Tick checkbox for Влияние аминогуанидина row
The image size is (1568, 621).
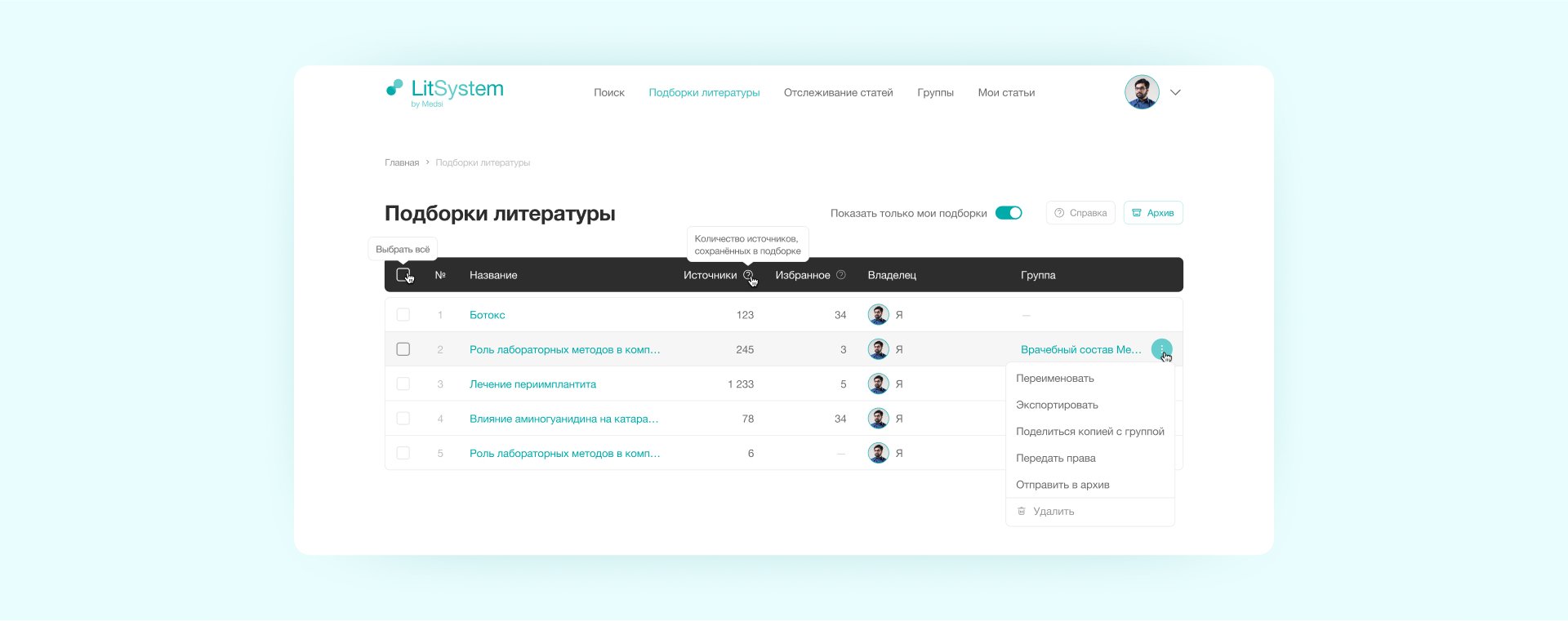coord(403,419)
